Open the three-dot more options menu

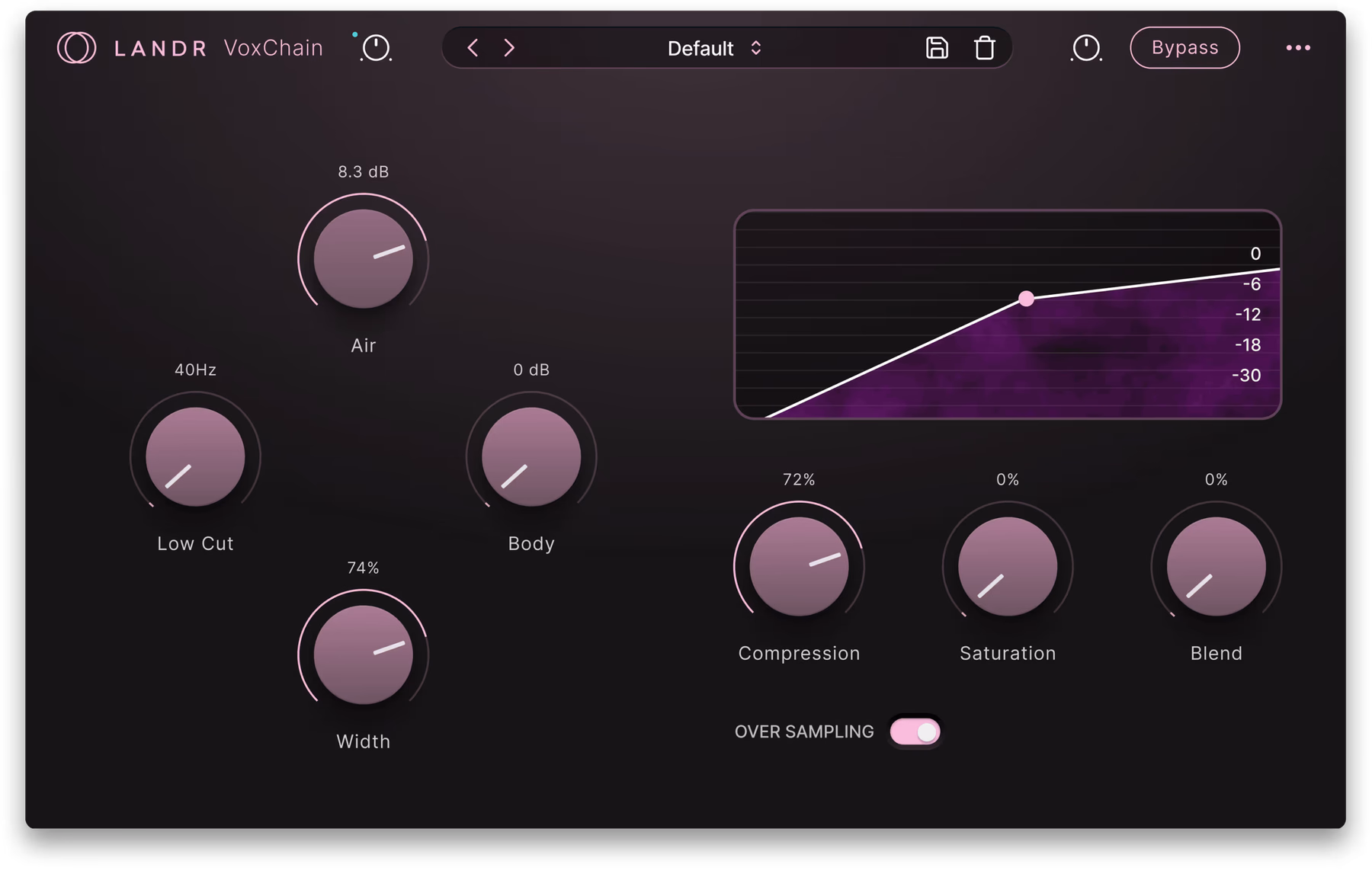pos(1298,48)
